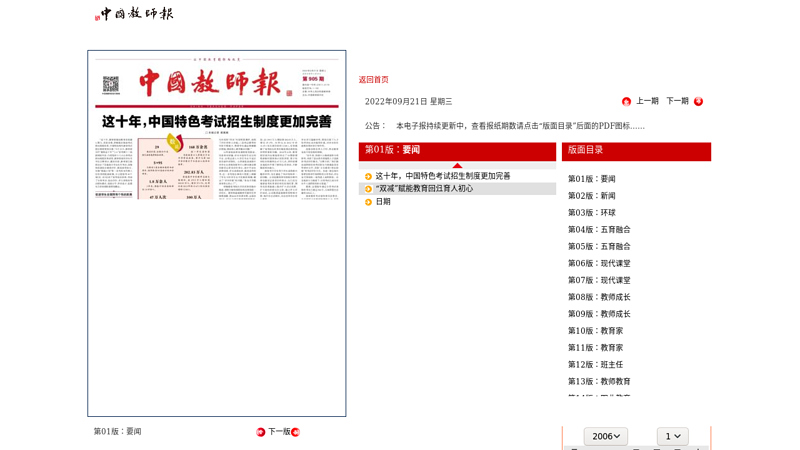
Task: Click the previous-issue red arrow icon beside 上一期
Action: click(626, 102)
